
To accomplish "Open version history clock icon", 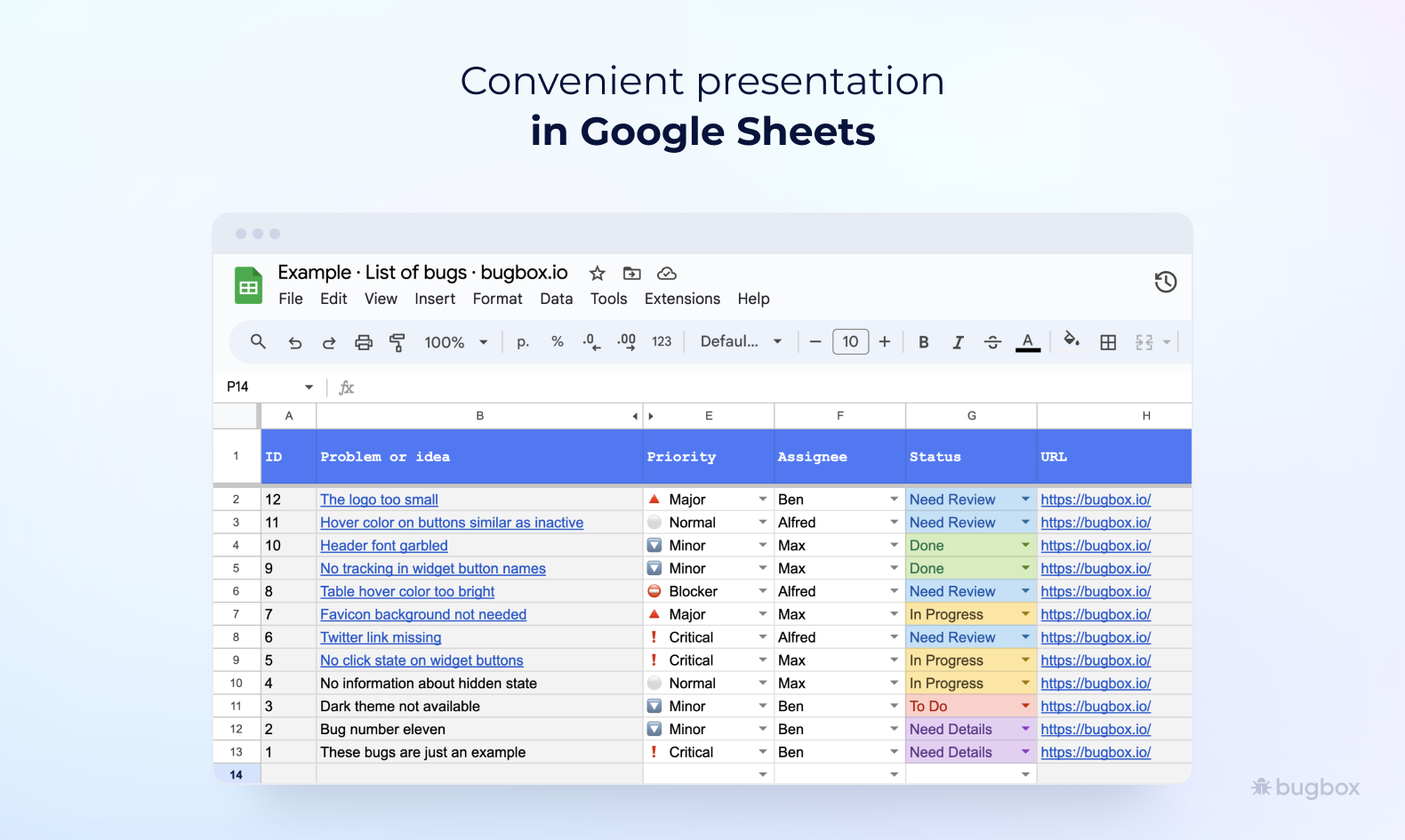I will tap(1166, 282).
